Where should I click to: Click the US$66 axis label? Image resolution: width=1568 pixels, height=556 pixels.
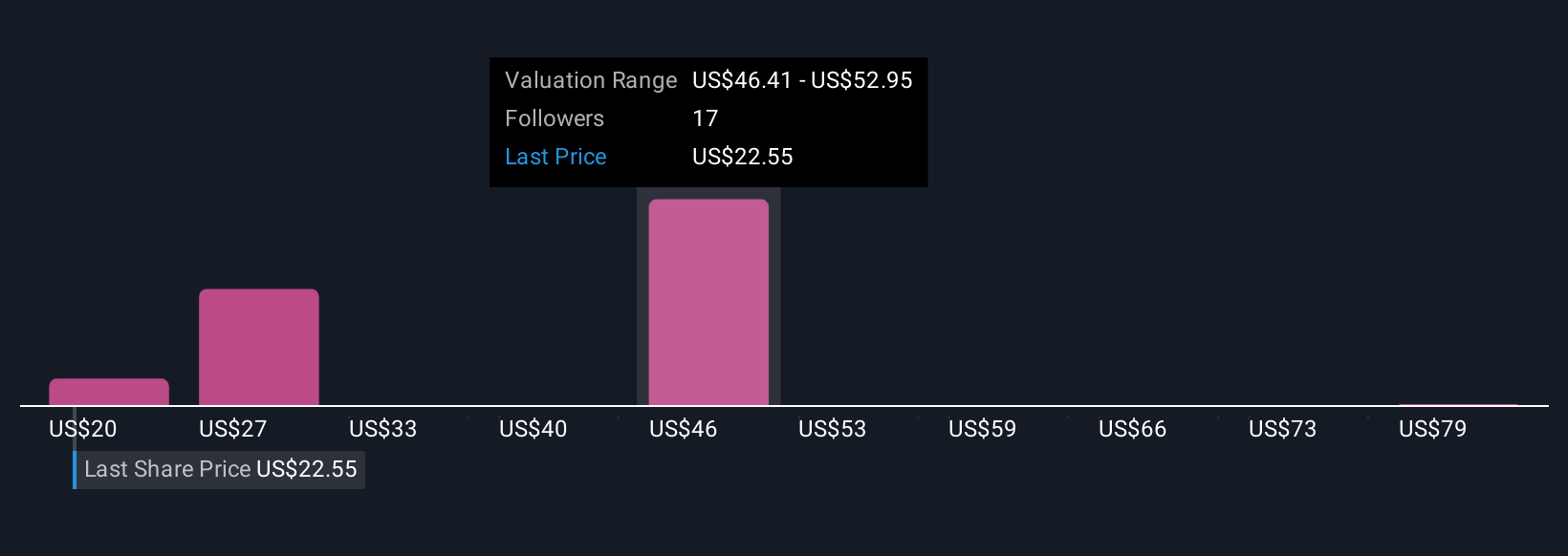[1133, 429]
